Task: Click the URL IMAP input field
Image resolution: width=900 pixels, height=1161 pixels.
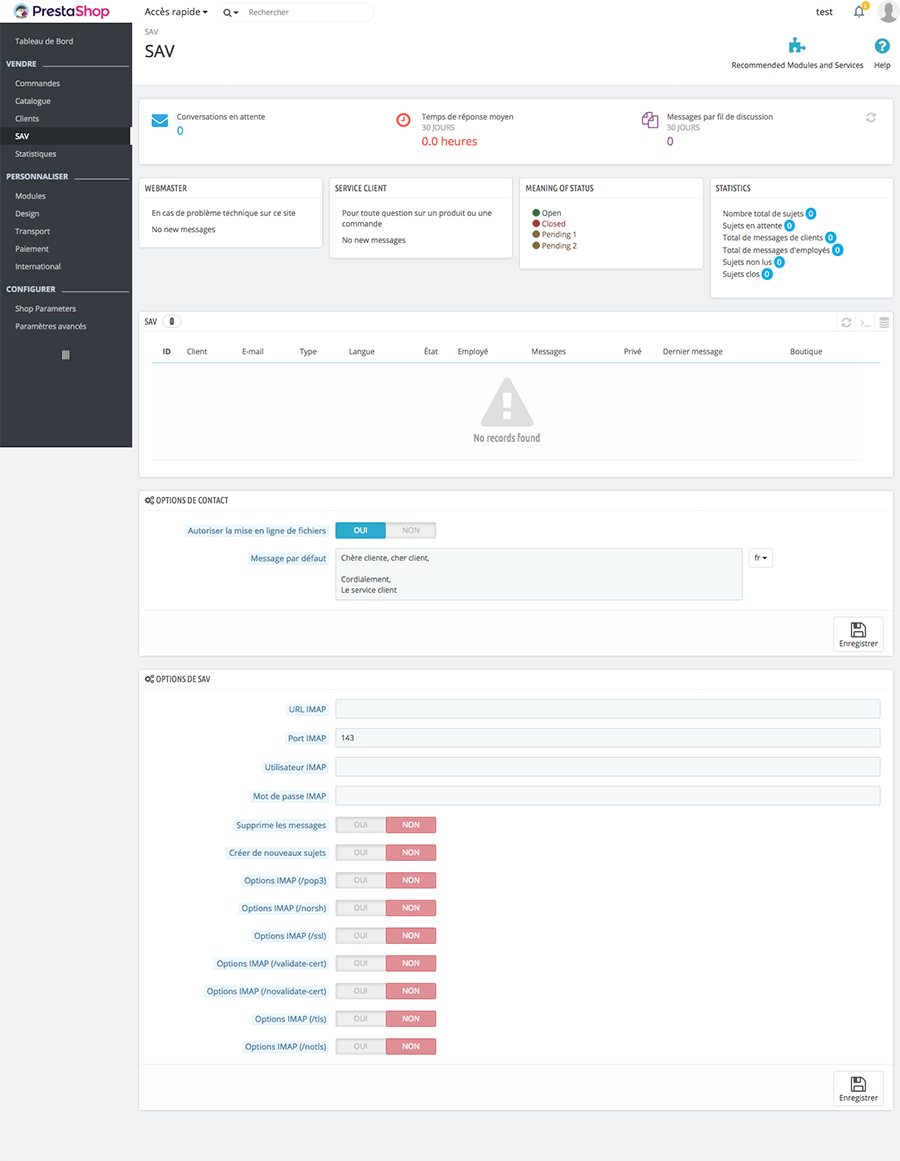Action: (607, 709)
